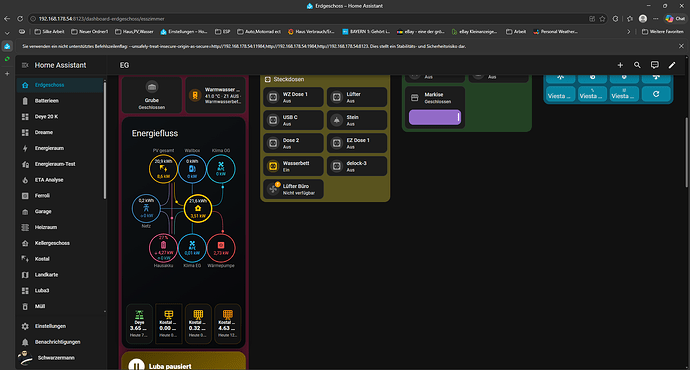Click the Garage icon in the sidebar
Viewport: 690px width, 370px height.
[25, 212]
